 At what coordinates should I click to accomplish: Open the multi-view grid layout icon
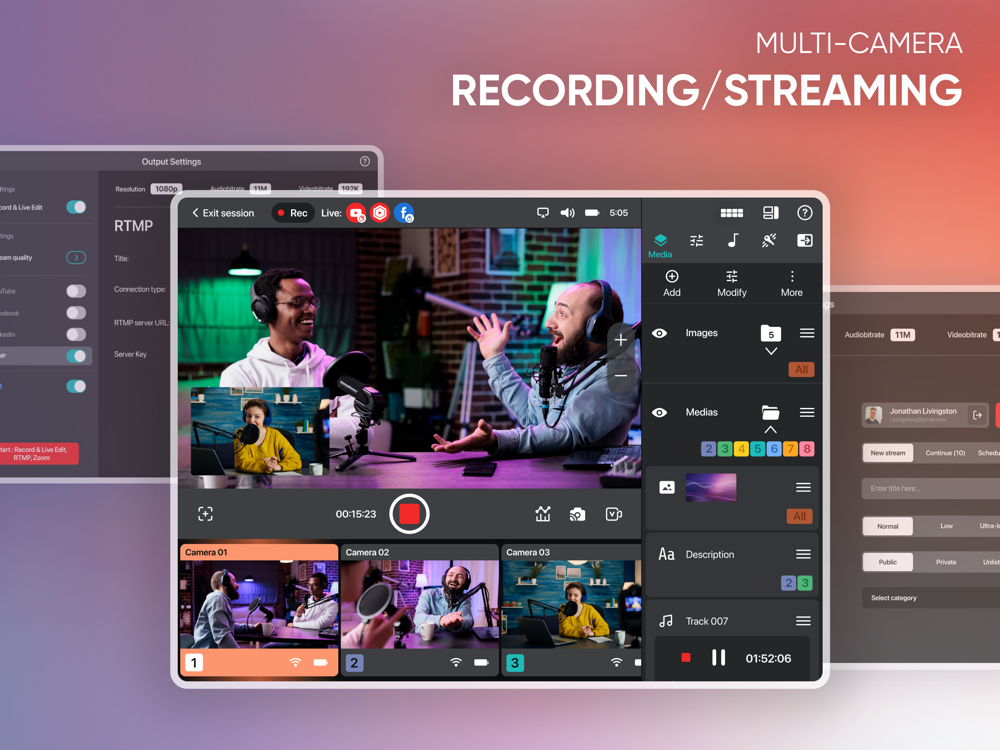point(732,213)
